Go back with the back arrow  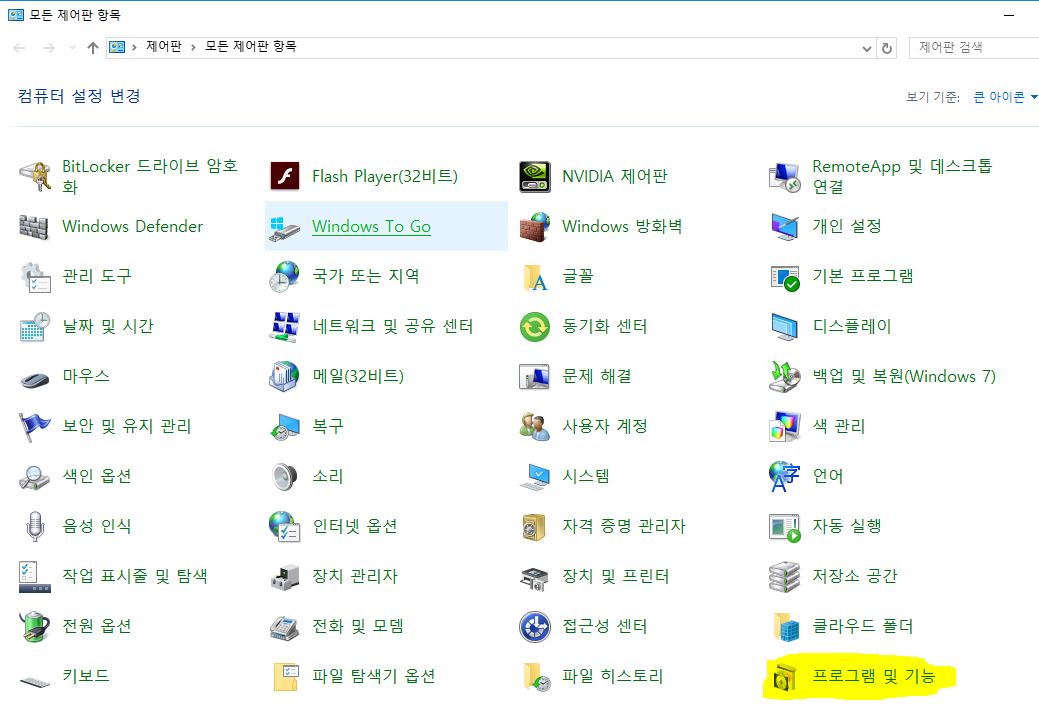point(19,48)
